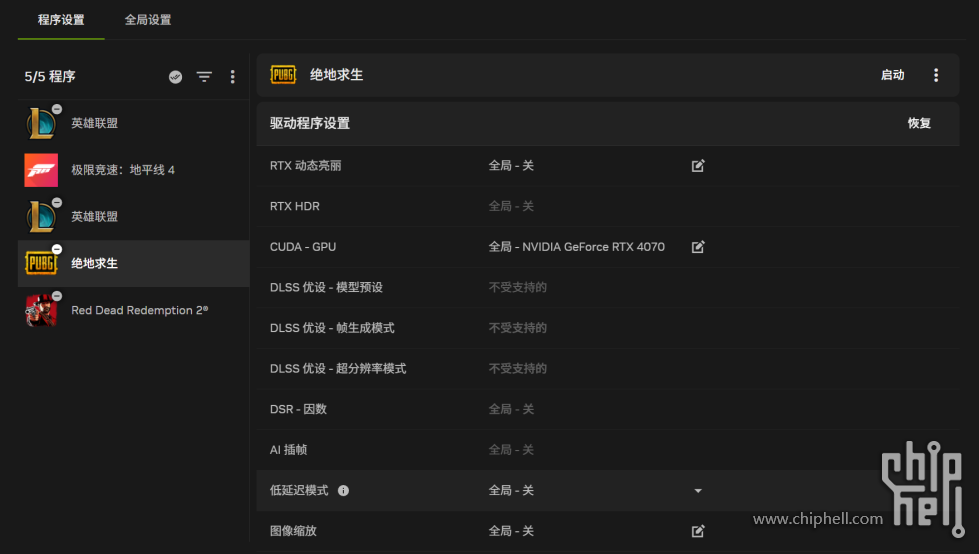Select the 绝地求生 entry label in program list
The width and height of the screenshot is (979, 554).
94,264
